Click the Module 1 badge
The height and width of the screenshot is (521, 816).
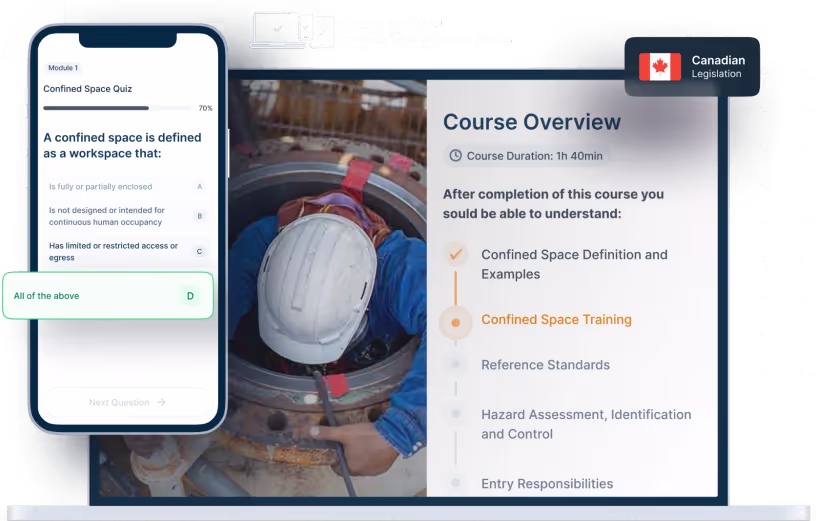(63, 68)
